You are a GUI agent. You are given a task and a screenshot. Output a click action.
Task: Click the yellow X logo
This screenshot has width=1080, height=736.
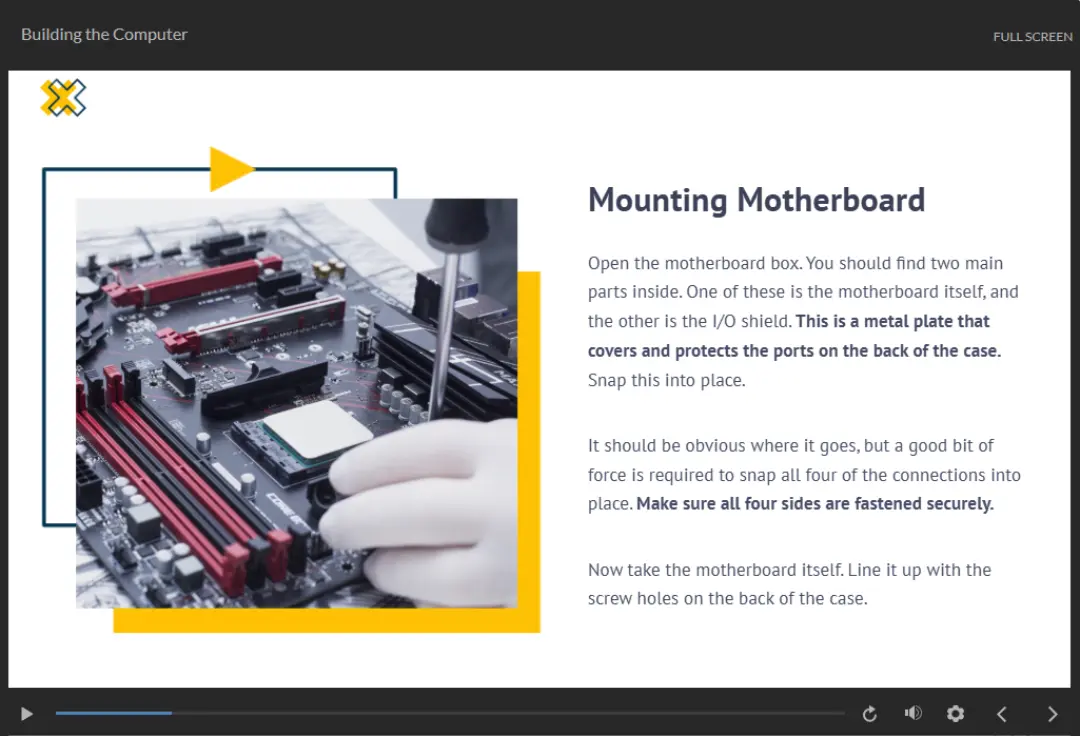63,98
